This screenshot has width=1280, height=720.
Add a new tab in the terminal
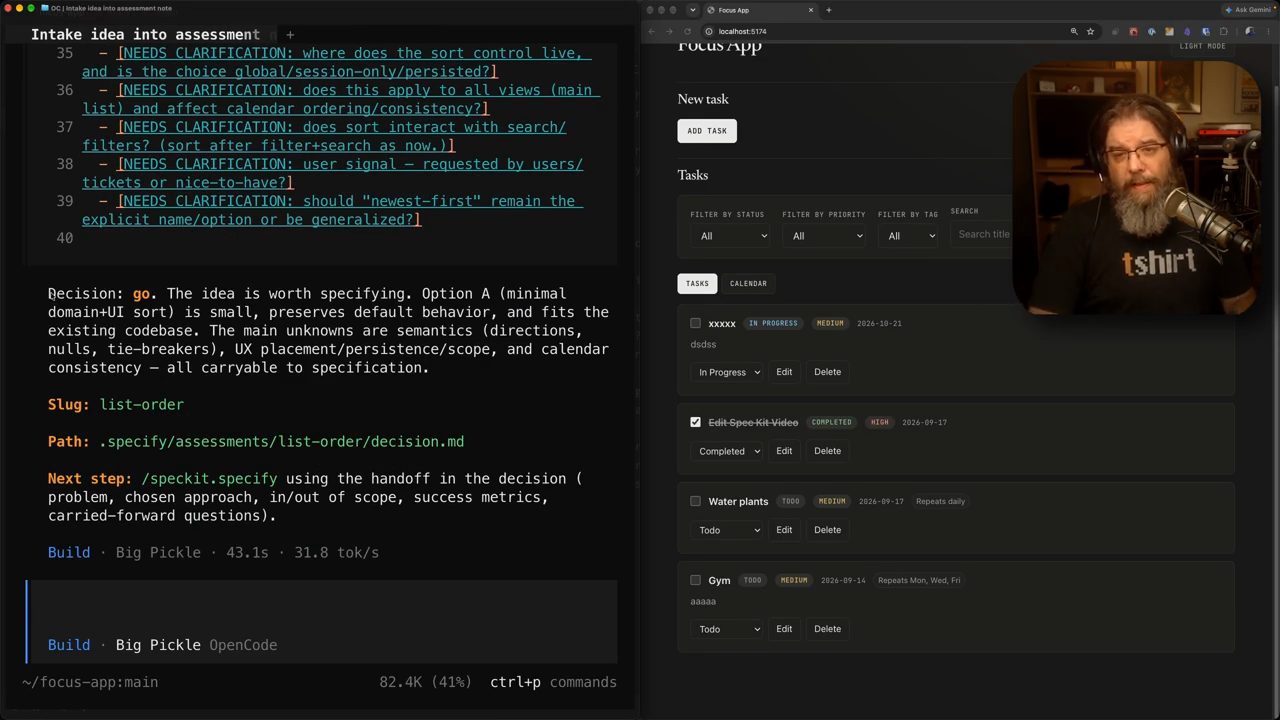(x=290, y=35)
